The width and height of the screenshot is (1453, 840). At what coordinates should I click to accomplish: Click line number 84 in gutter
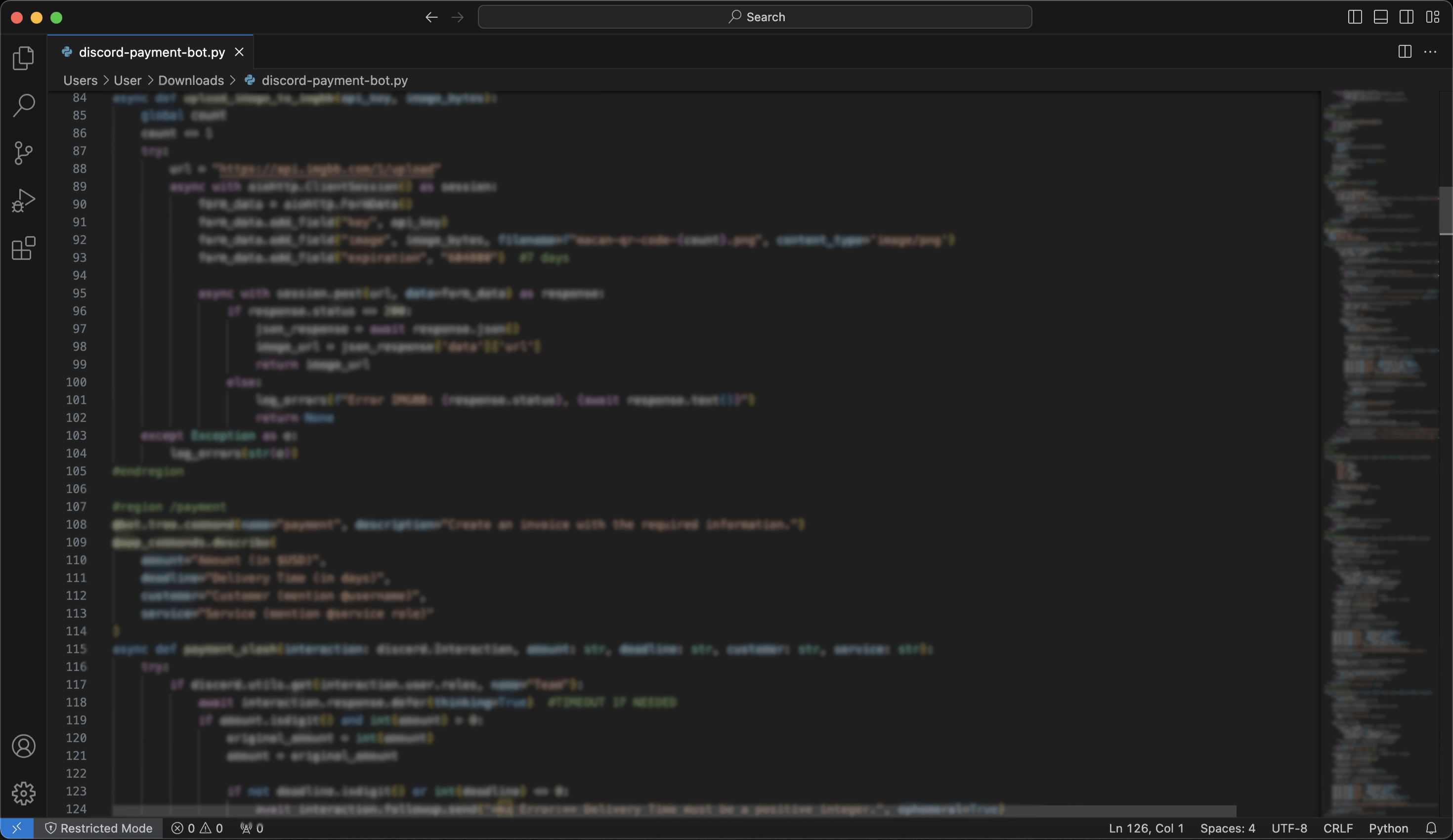coord(80,97)
